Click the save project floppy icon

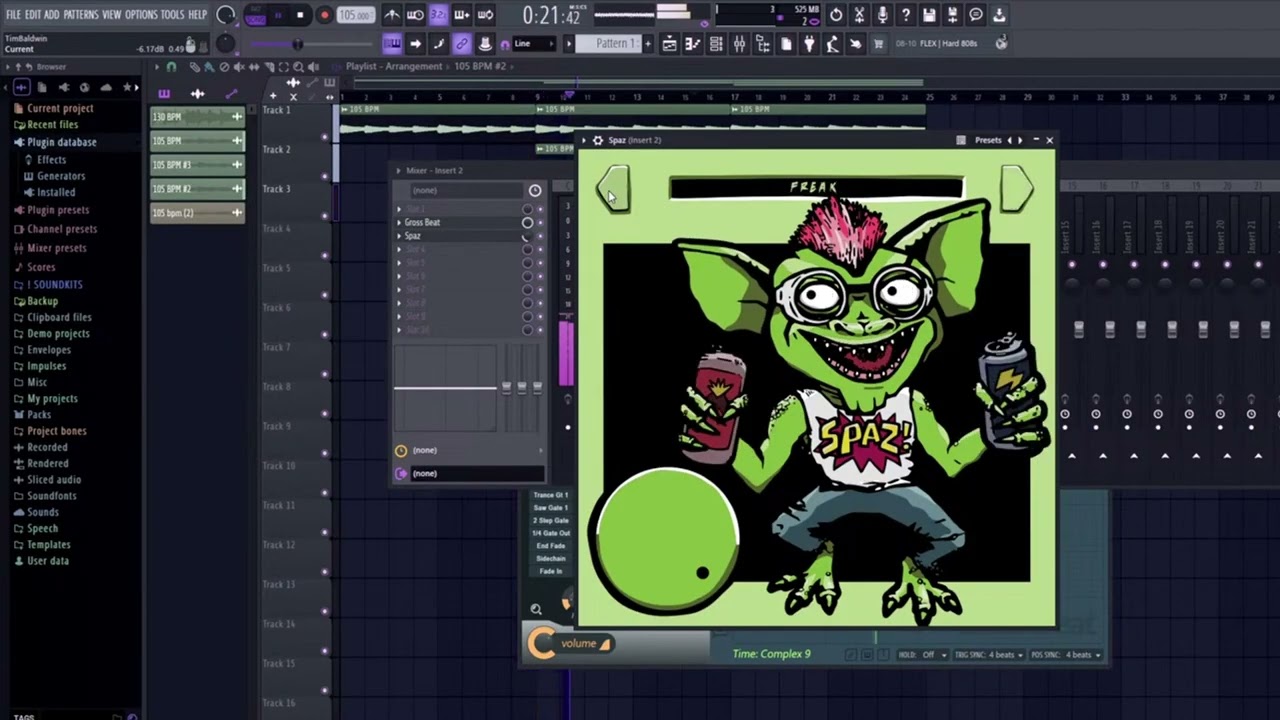coord(929,15)
